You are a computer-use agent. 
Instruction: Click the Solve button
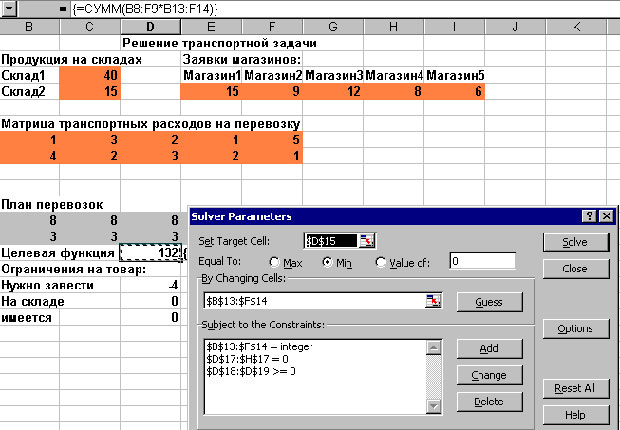[x=575, y=242]
